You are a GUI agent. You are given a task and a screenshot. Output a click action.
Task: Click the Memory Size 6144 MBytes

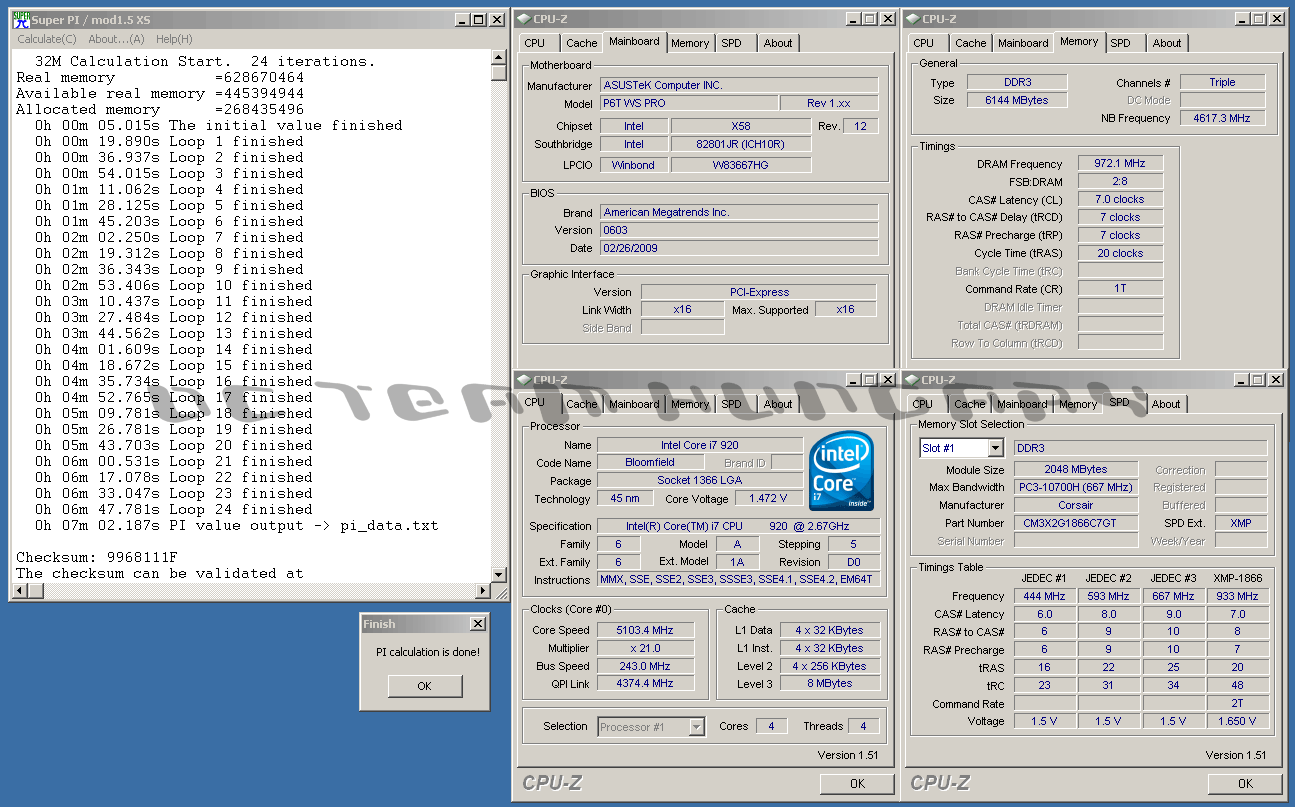[x=1018, y=100]
